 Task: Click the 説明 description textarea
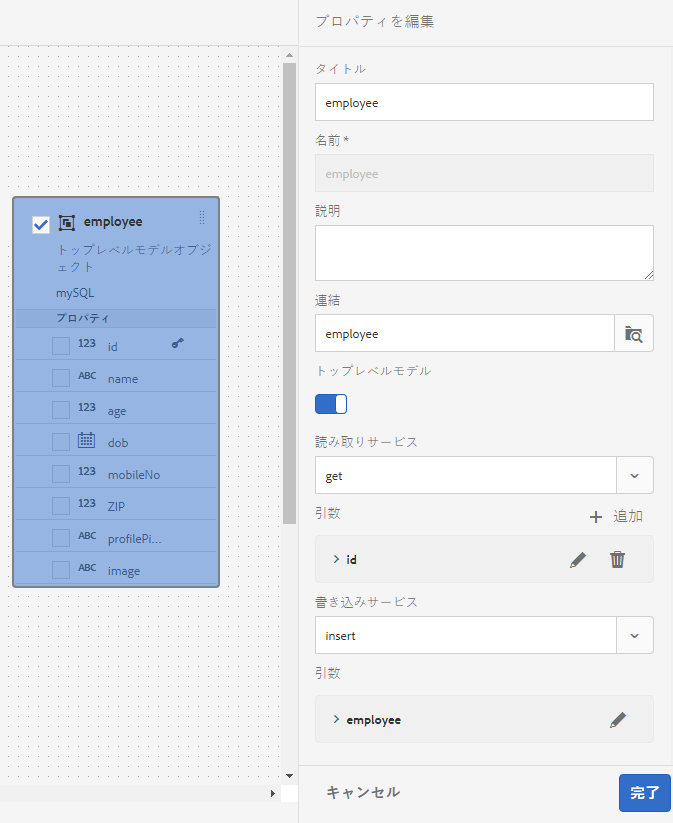coord(484,253)
